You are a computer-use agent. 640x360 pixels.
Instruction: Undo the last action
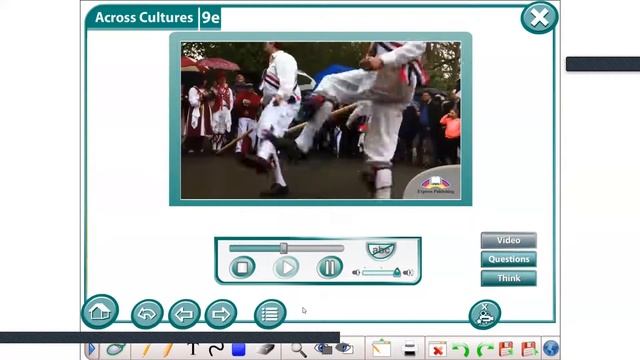(461, 350)
